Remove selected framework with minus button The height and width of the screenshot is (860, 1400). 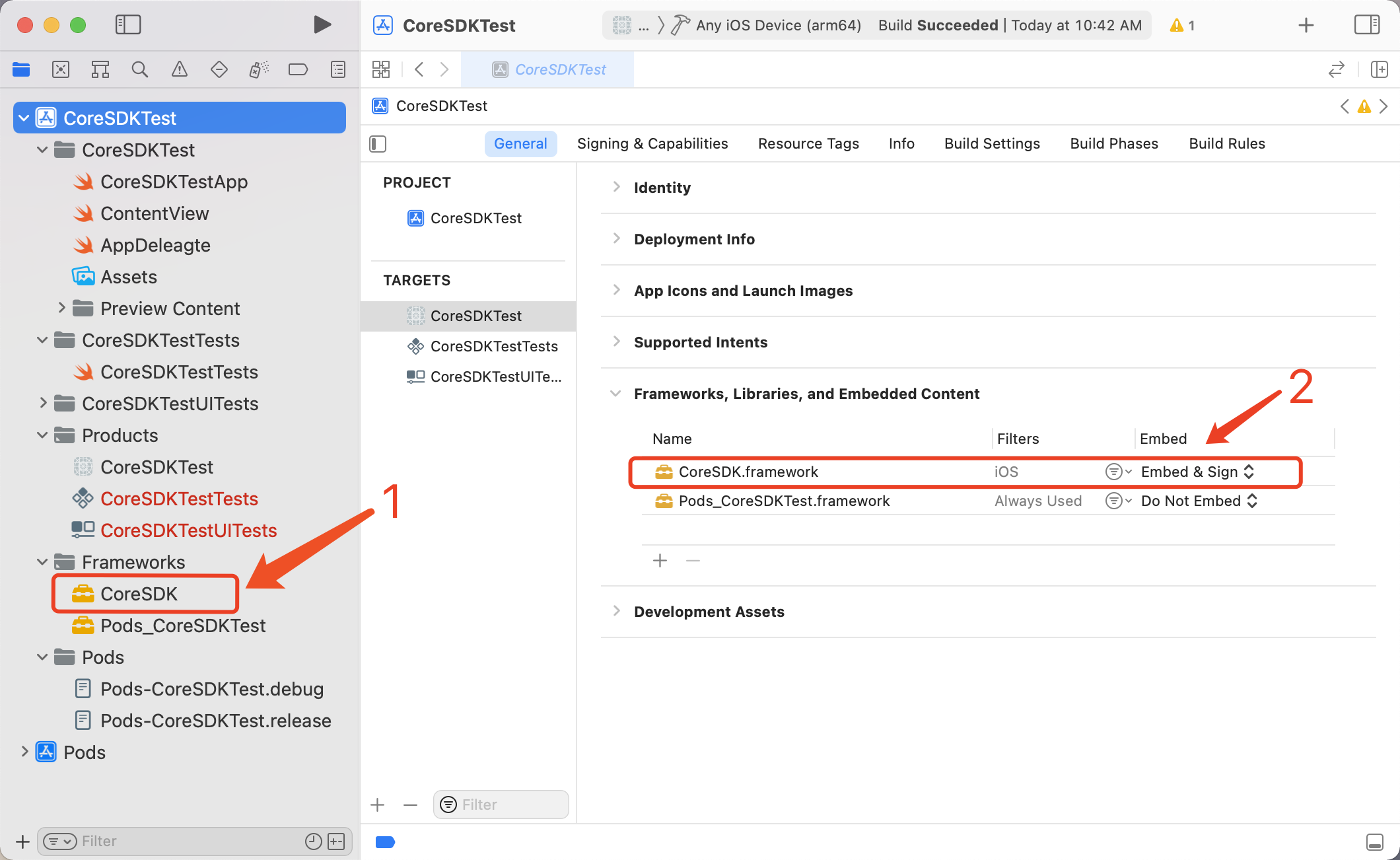[x=693, y=561]
